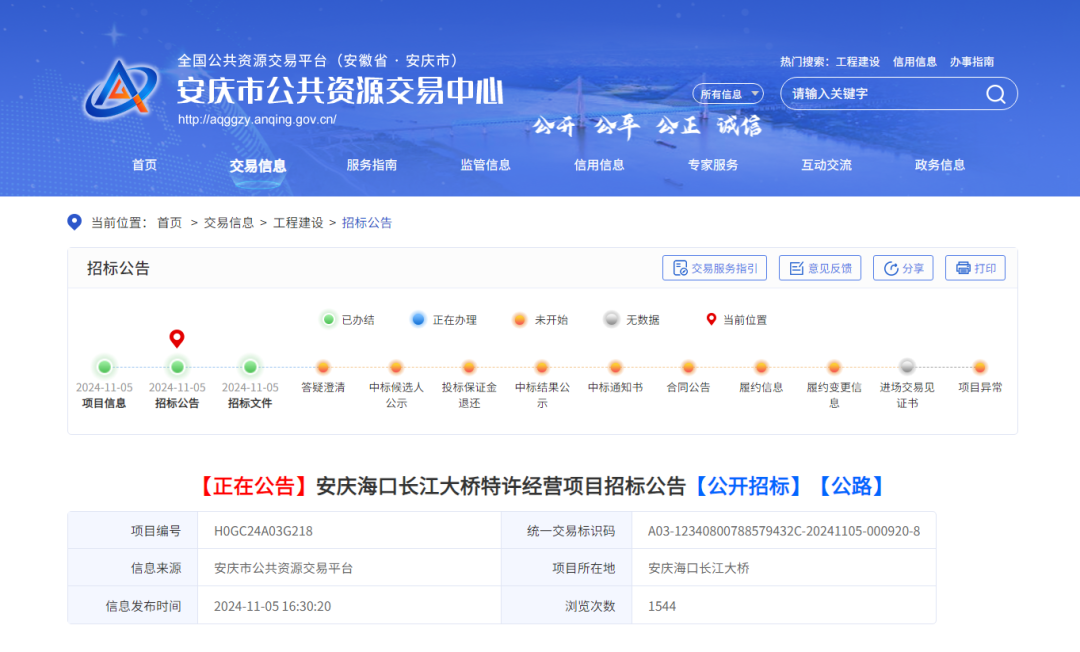Focus the 请输入关键字 search input
This screenshot has width=1080, height=652.
point(885,94)
